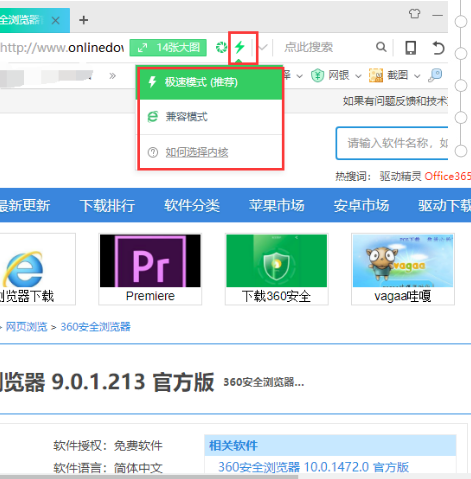471x479 pixels.
Task: Click the question mark help icon
Action: coord(153,152)
